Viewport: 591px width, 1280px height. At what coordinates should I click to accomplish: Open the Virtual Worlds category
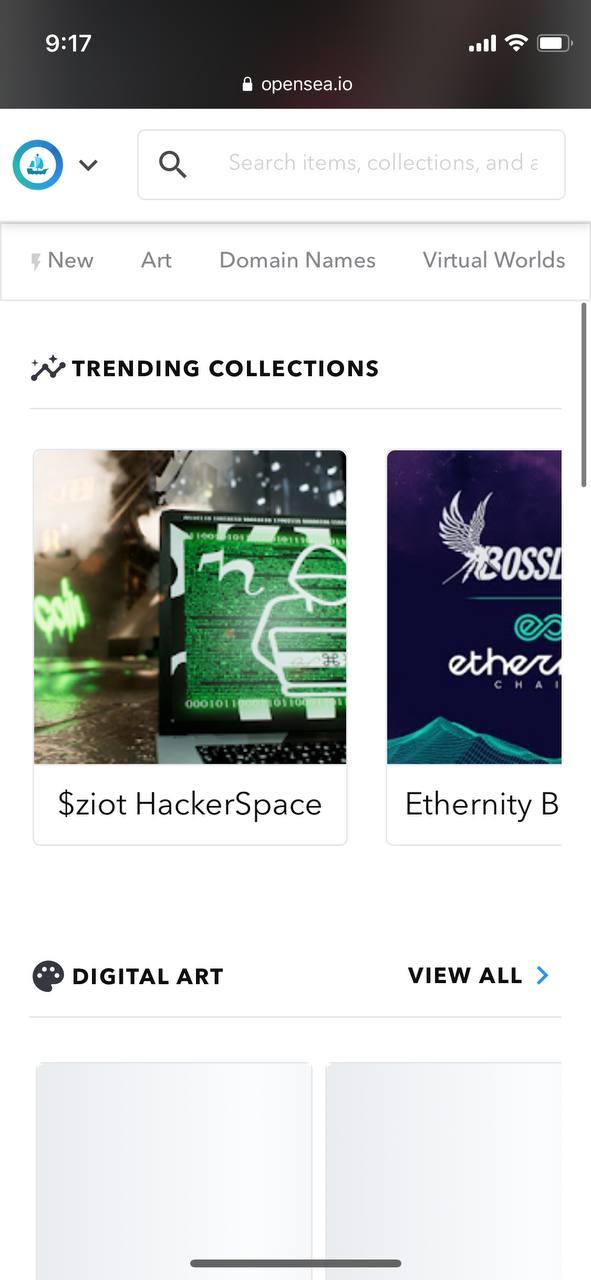tap(493, 260)
